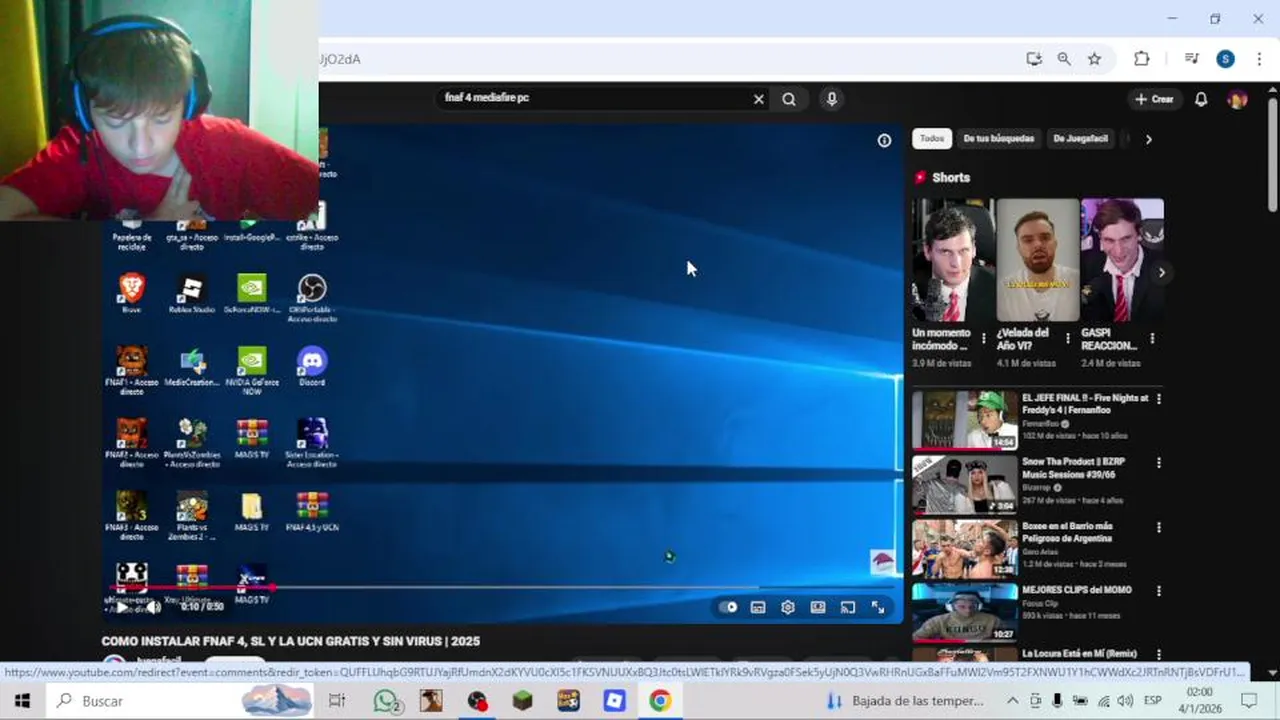Open Roblox icon in the taskbar
Image resolution: width=1280 pixels, height=720 pixels.
(x=614, y=701)
